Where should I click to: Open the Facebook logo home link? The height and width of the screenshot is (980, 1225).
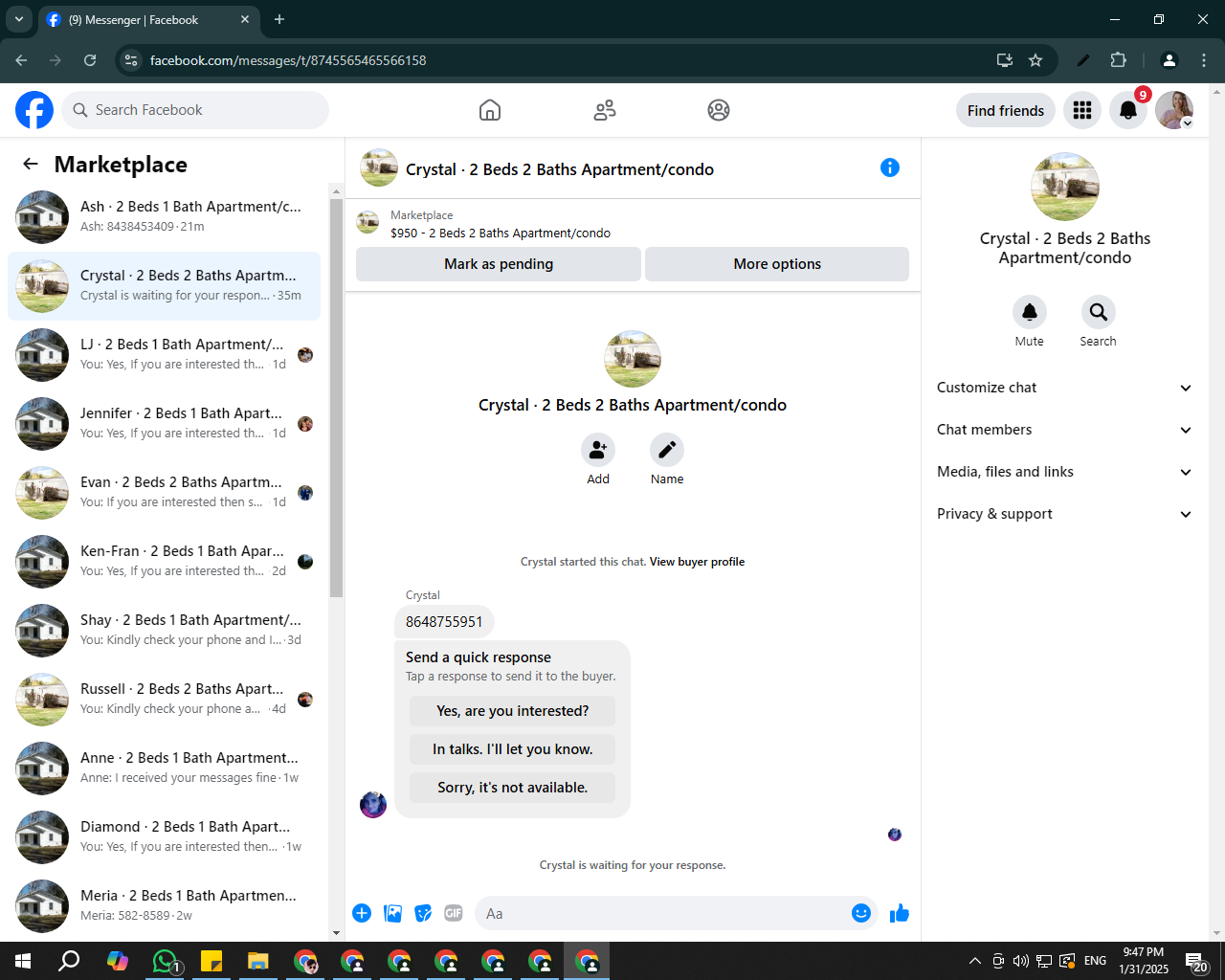34,110
